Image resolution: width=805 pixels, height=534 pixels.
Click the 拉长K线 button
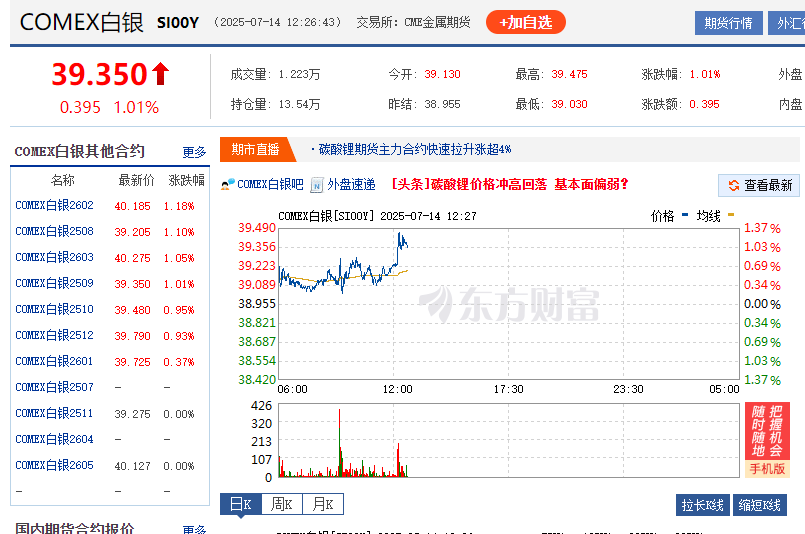coord(702,505)
